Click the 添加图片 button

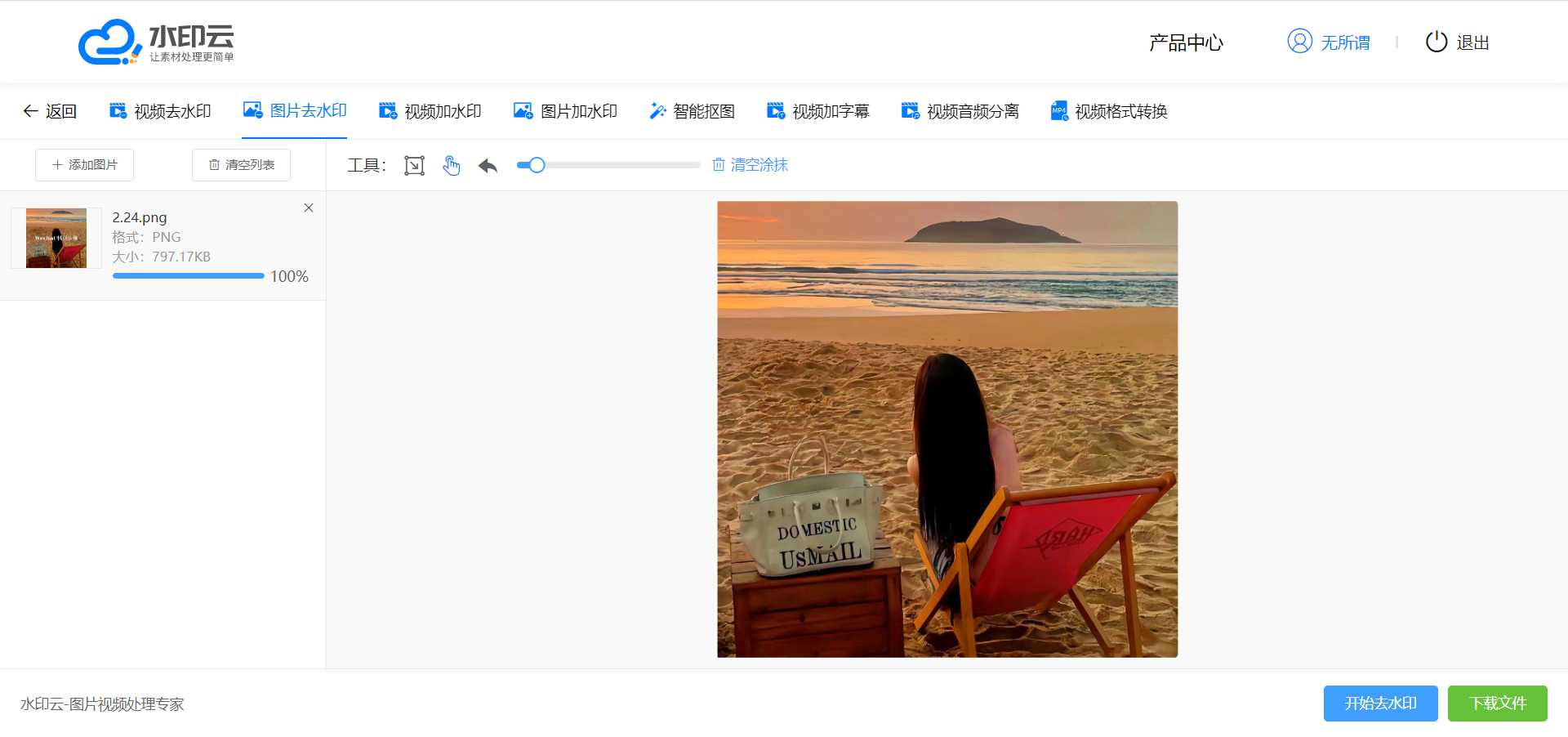click(x=84, y=165)
